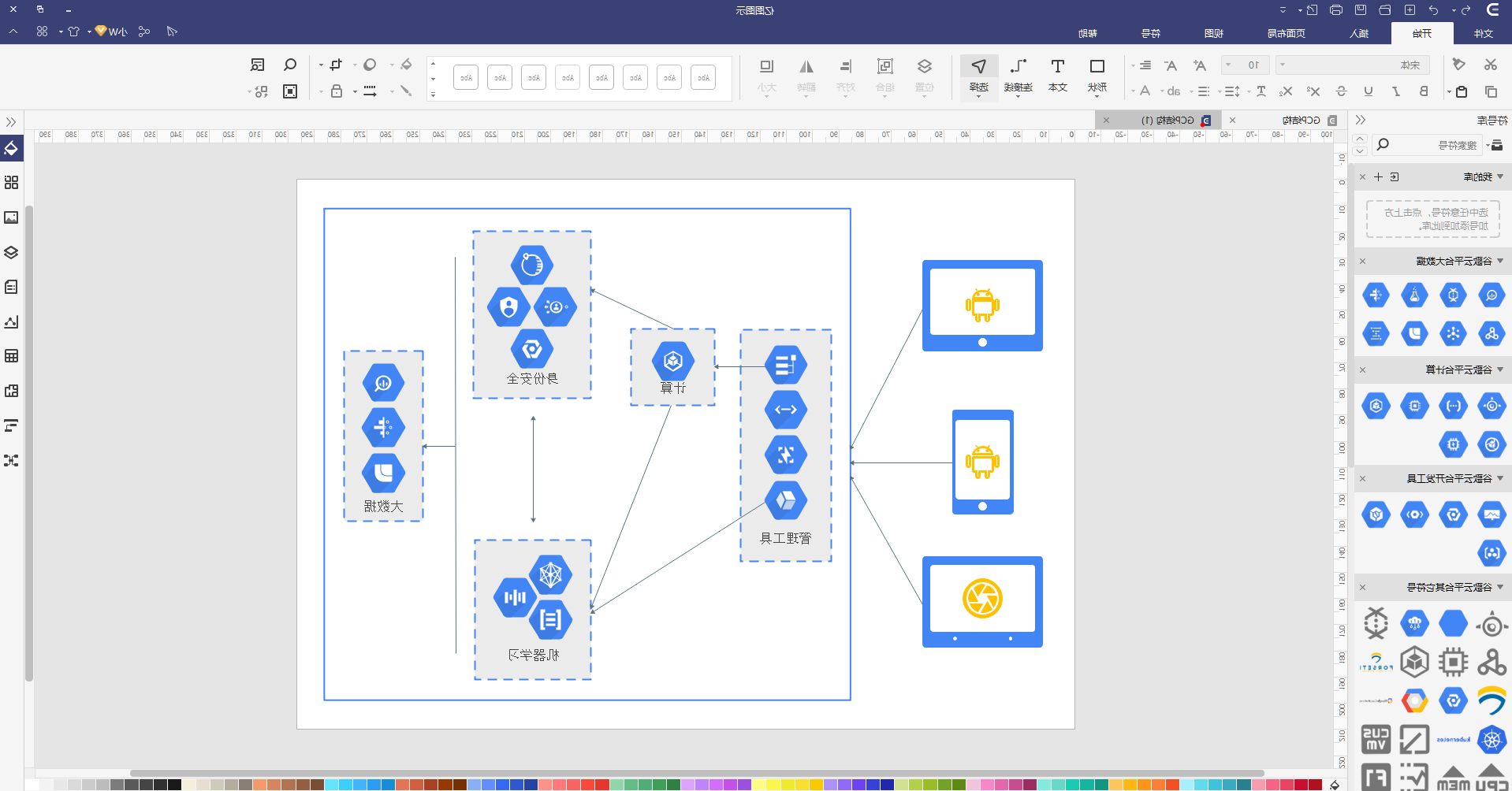Select the 机器学习 group label on canvas

click(534, 655)
